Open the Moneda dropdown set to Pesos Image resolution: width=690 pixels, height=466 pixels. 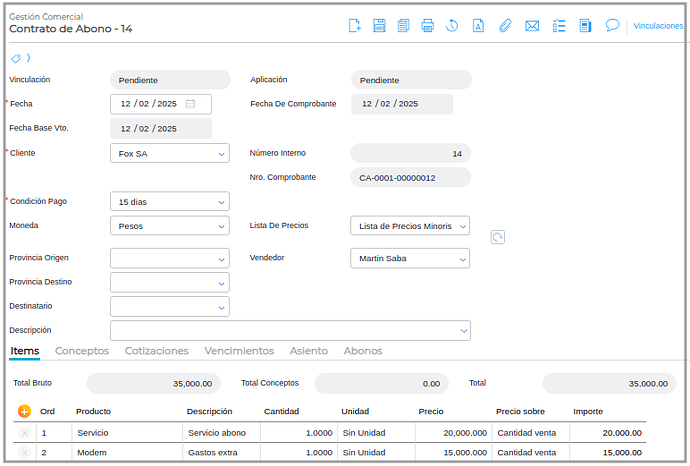(169, 226)
